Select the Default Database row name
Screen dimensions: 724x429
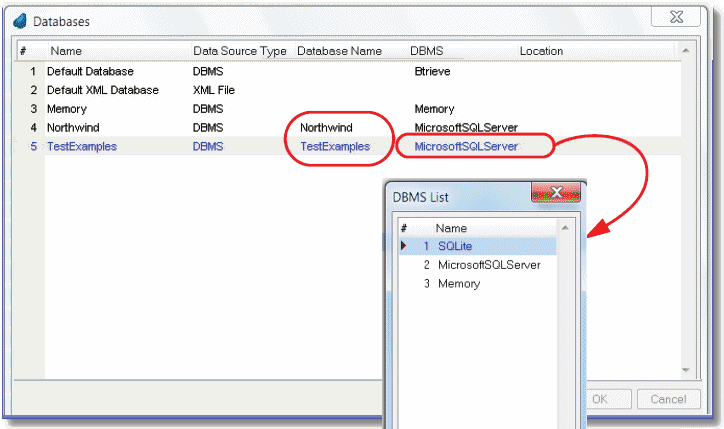(90, 72)
